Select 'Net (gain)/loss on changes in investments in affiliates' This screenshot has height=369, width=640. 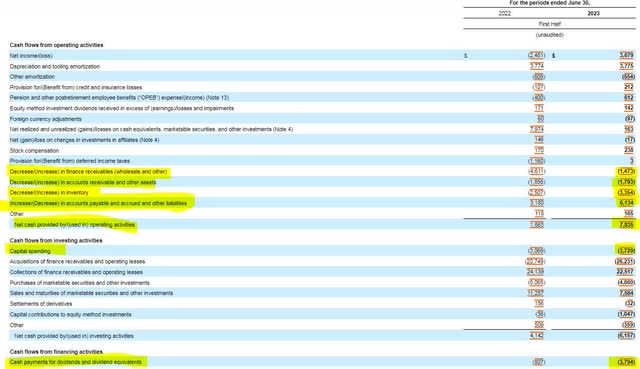point(84,140)
